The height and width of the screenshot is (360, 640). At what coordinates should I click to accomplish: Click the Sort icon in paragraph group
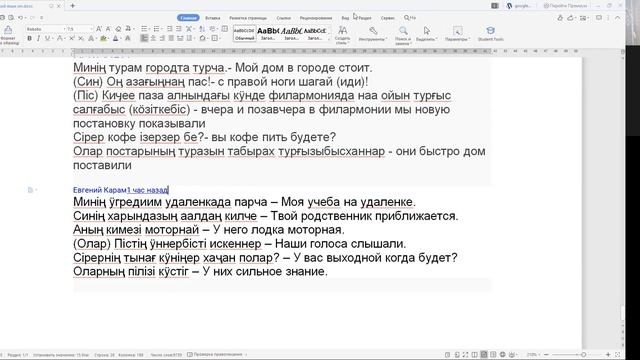point(202,29)
